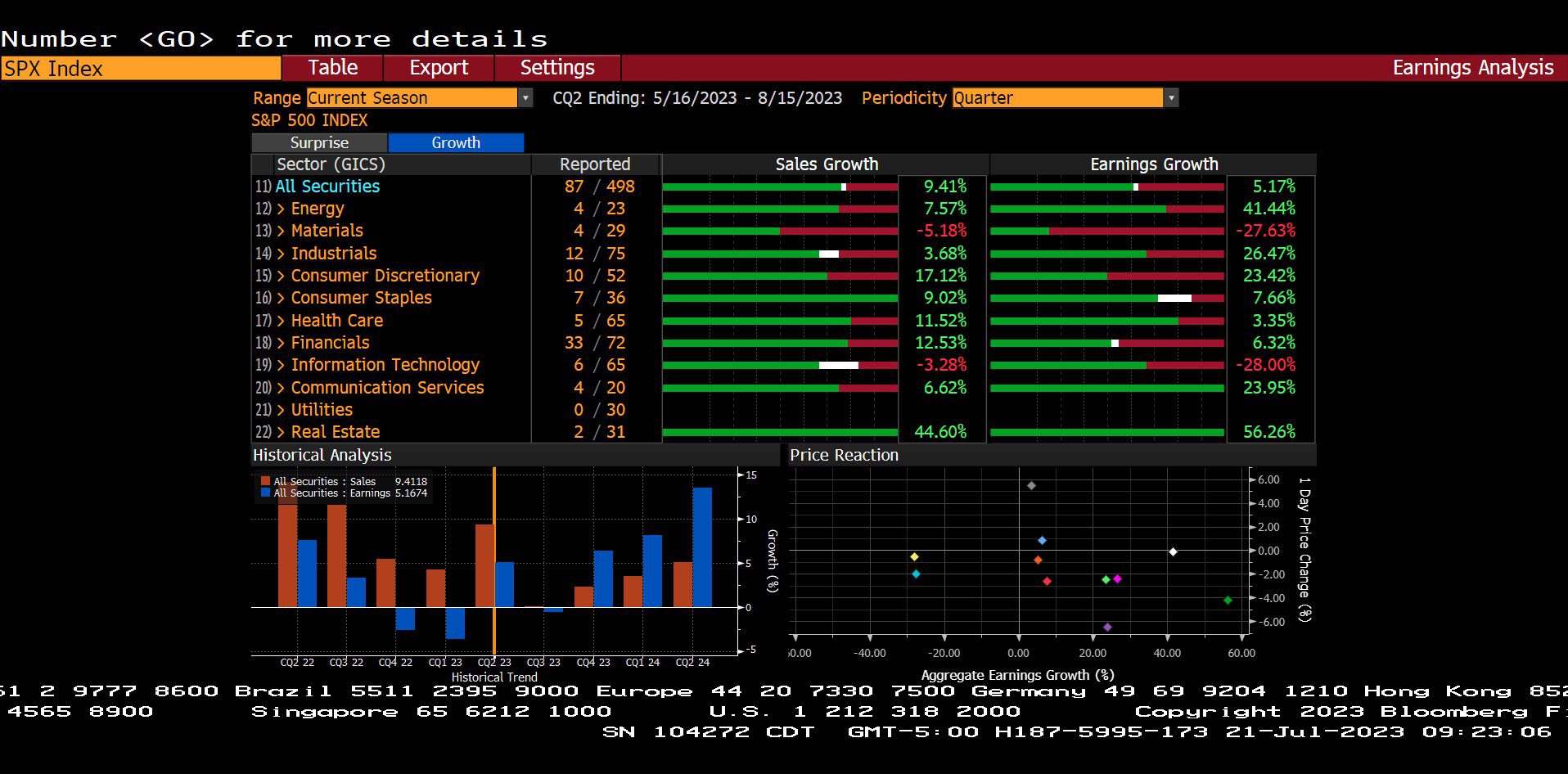This screenshot has width=1568, height=774.
Task: Click Real Estate sales growth 44.60%
Action: coord(940,432)
